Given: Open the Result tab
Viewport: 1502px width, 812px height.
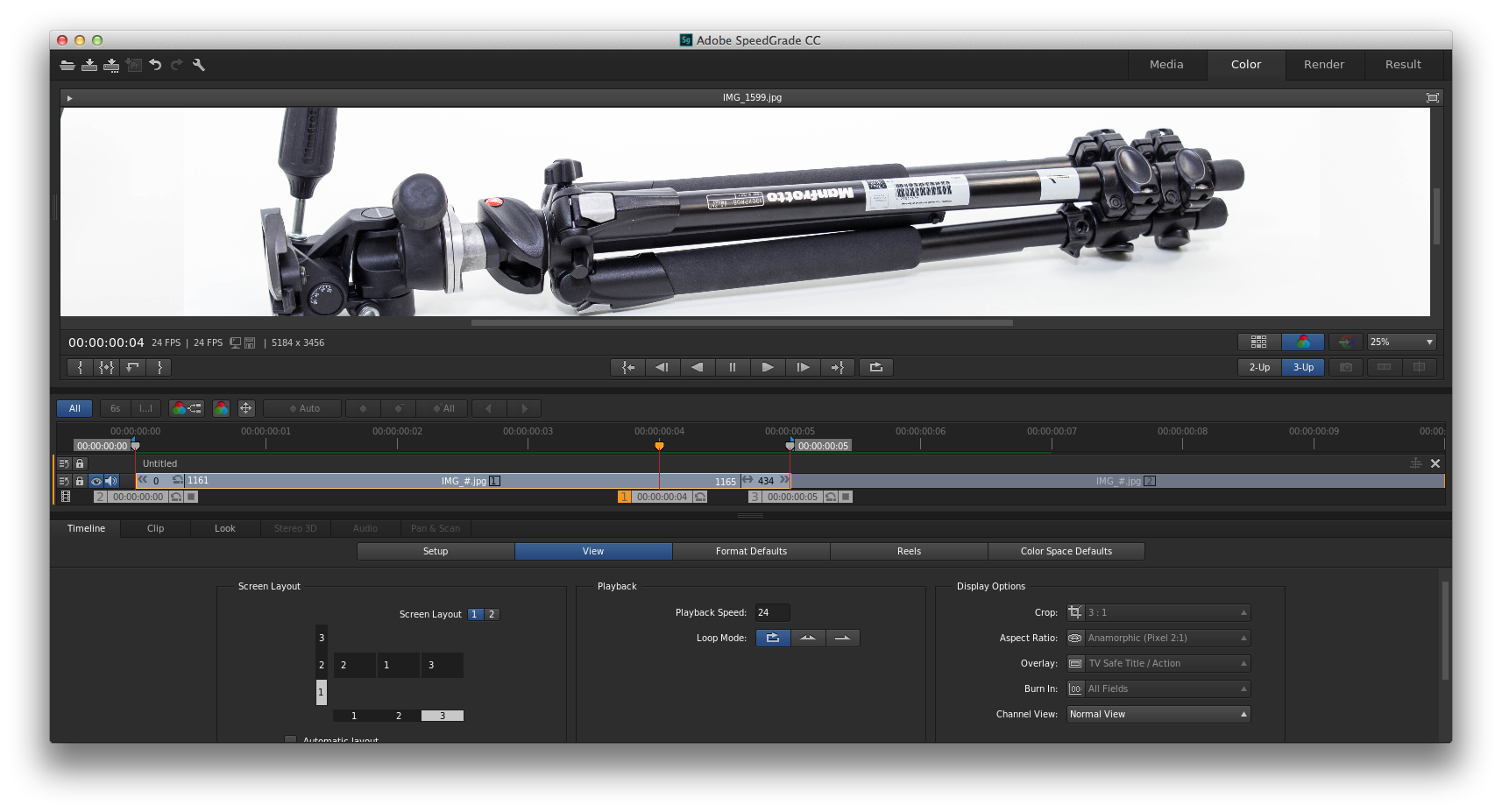Looking at the screenshot, I should (1403, 65).
